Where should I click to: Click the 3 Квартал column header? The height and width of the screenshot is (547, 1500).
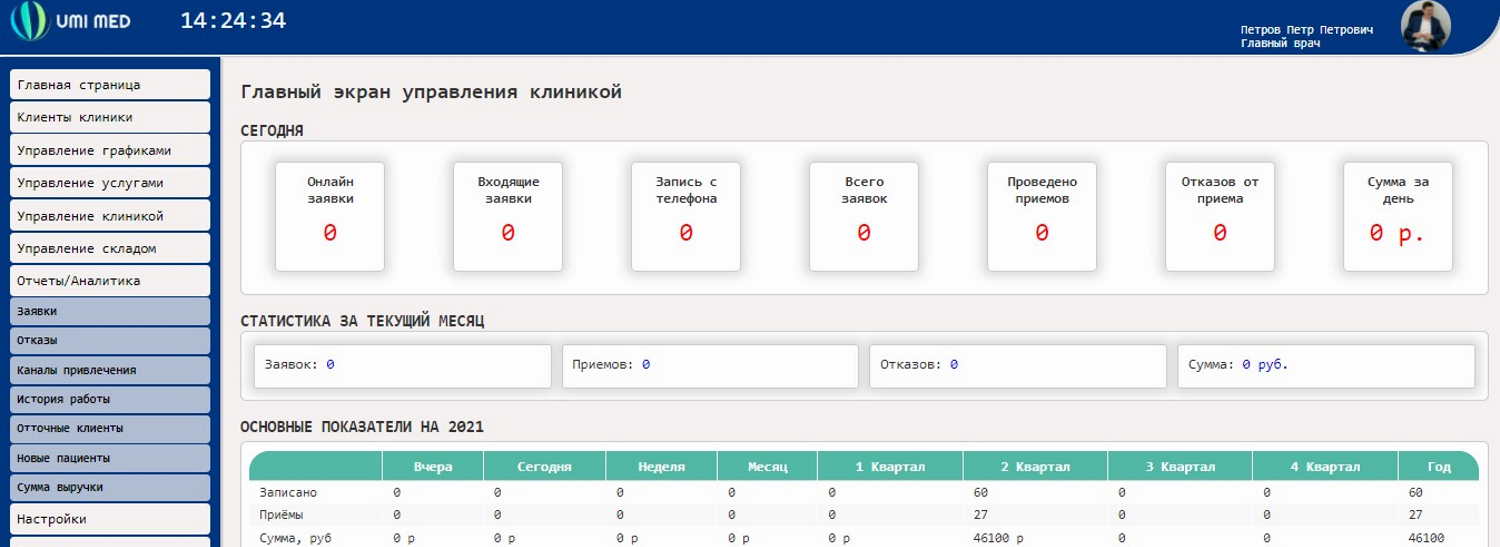coord(1180,466)
